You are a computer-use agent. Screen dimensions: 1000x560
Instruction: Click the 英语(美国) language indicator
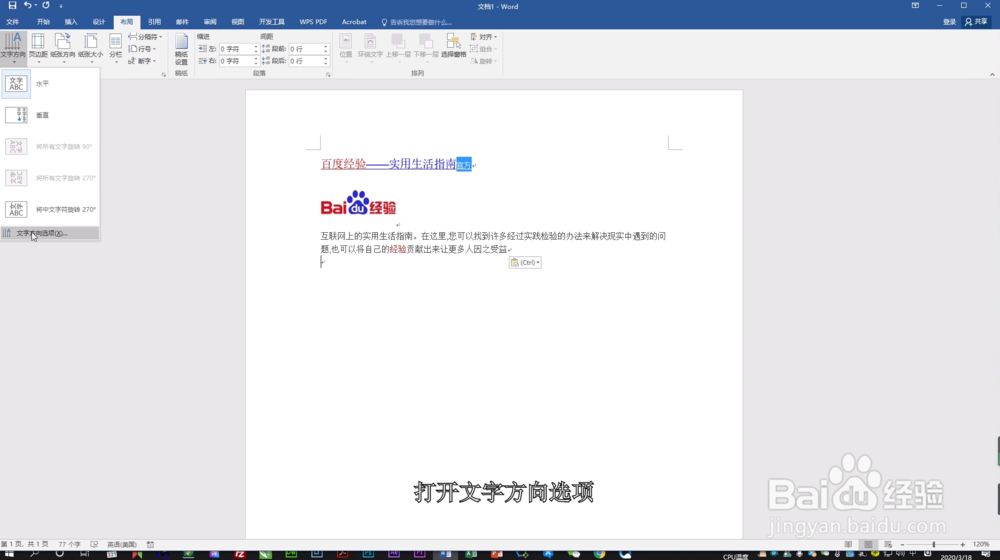122,545
